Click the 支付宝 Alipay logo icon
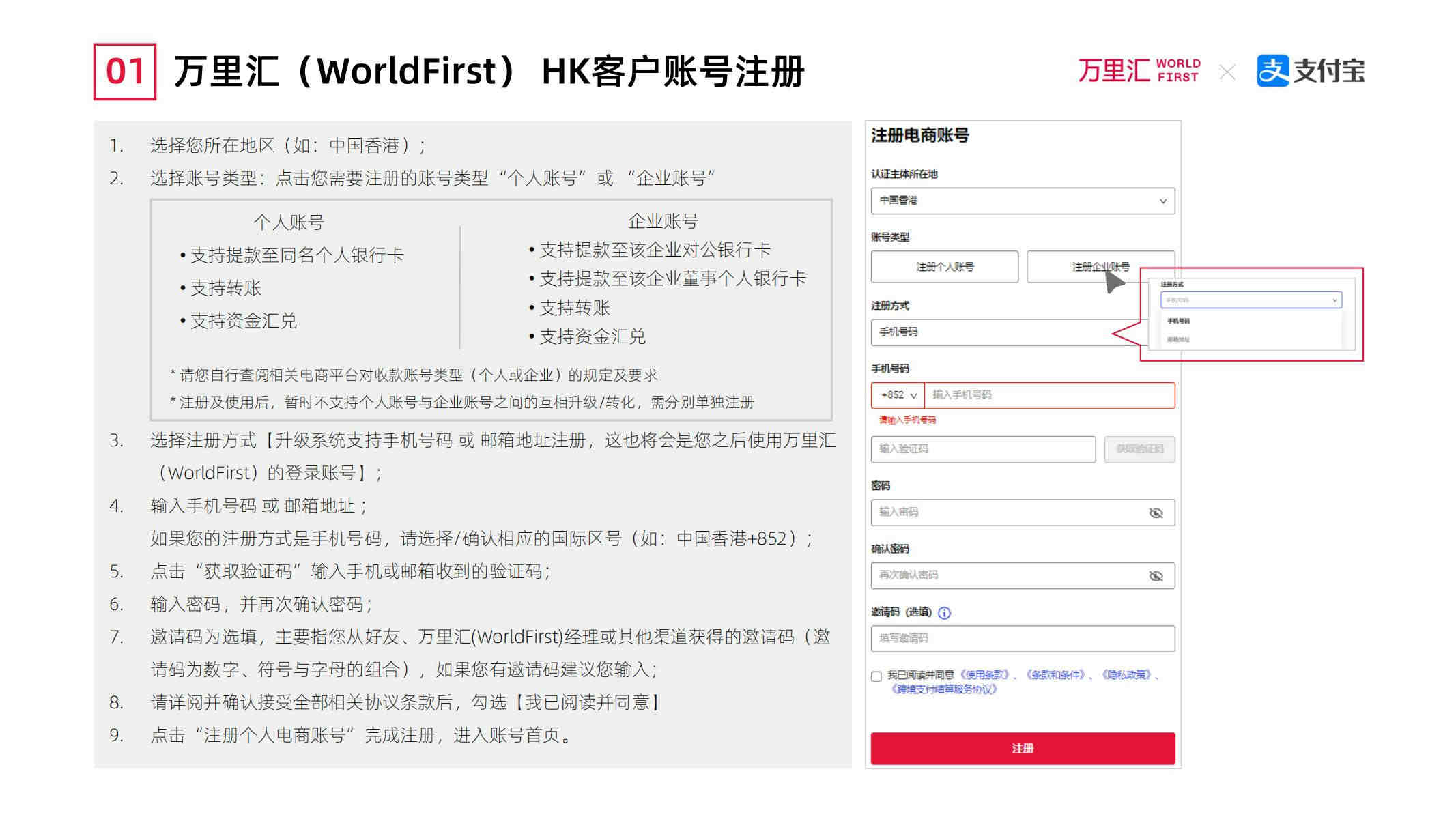The image size is (1456, 819). 1272,71
